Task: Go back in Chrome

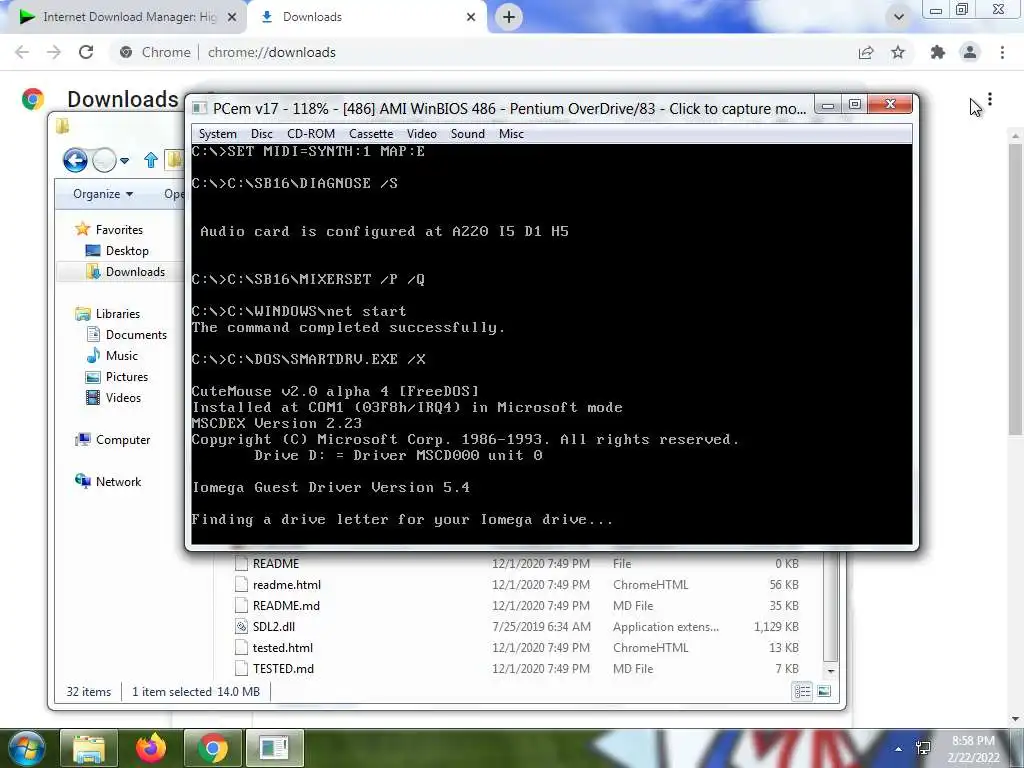Action: tap(22, 52)
